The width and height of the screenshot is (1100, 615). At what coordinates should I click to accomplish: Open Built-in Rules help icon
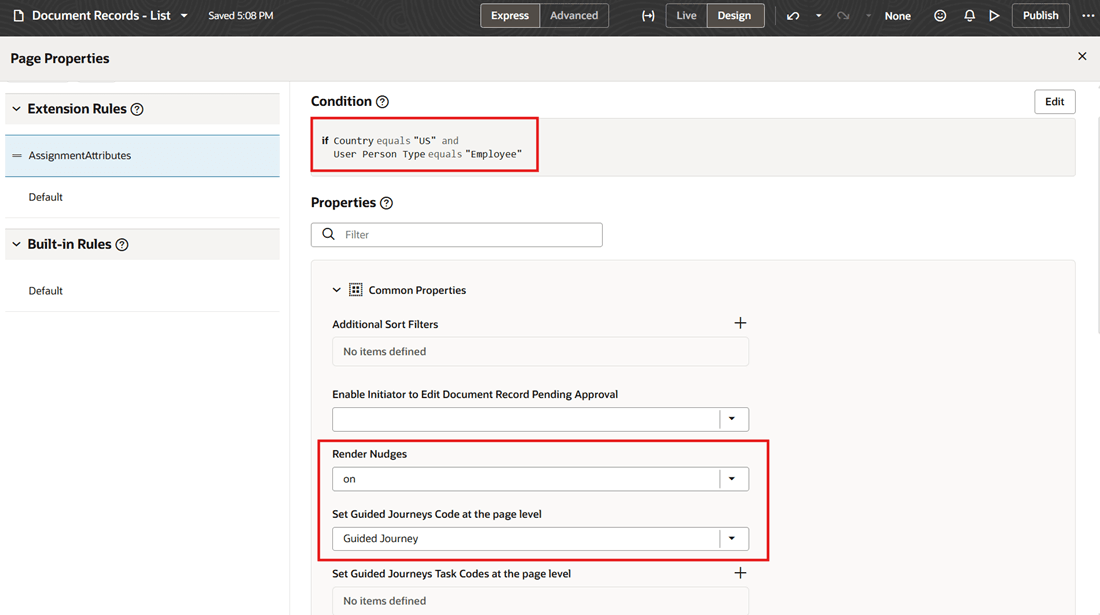click(122, 245)
